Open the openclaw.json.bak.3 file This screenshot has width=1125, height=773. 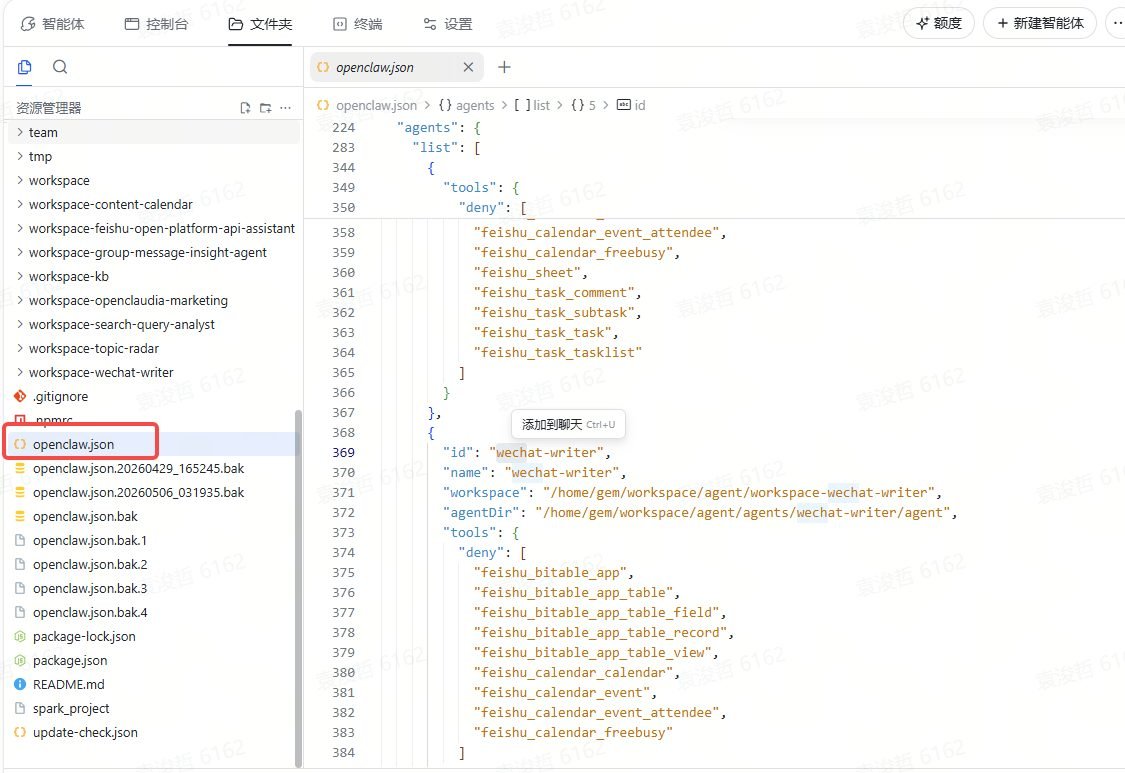[154, 588]
